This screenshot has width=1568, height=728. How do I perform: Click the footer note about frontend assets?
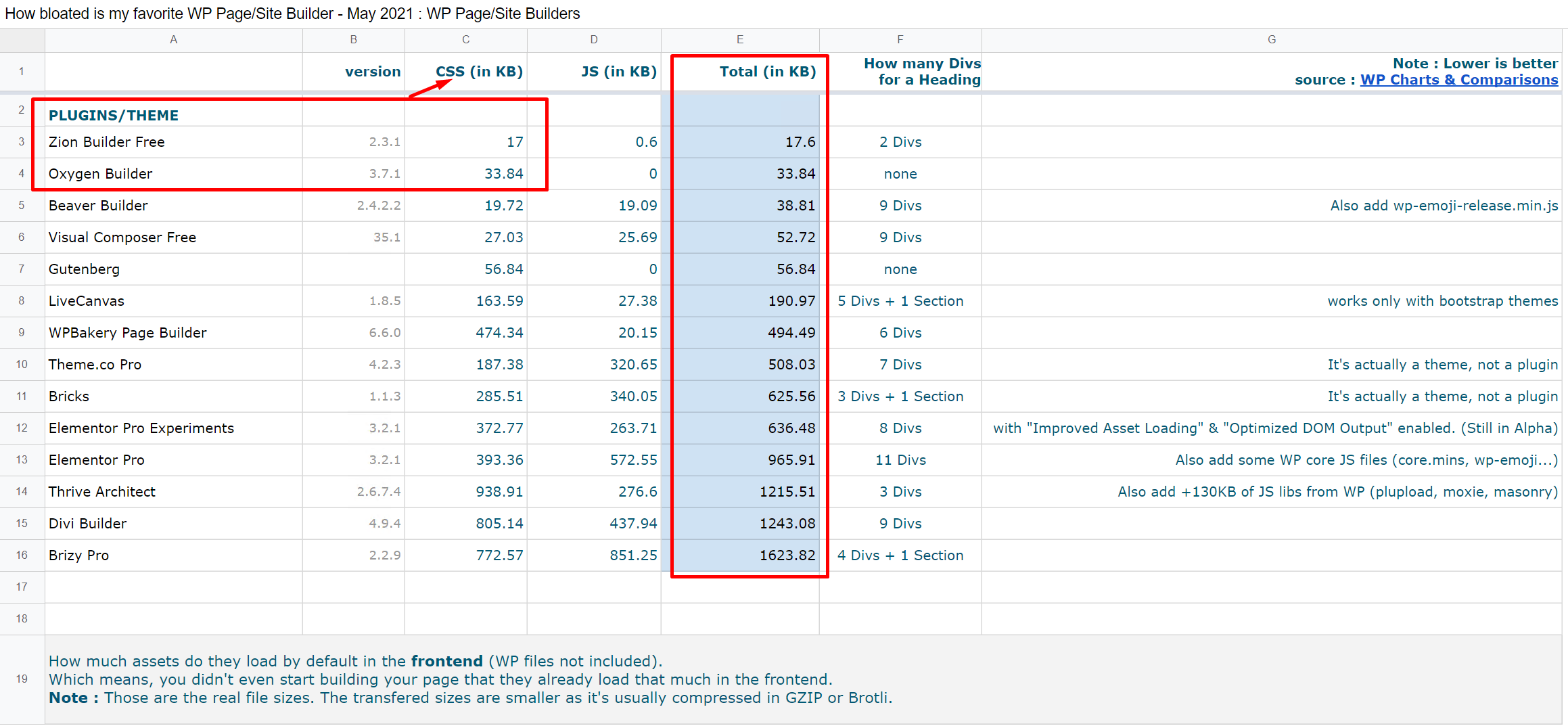pyautogui.click(x=804, y=679)
